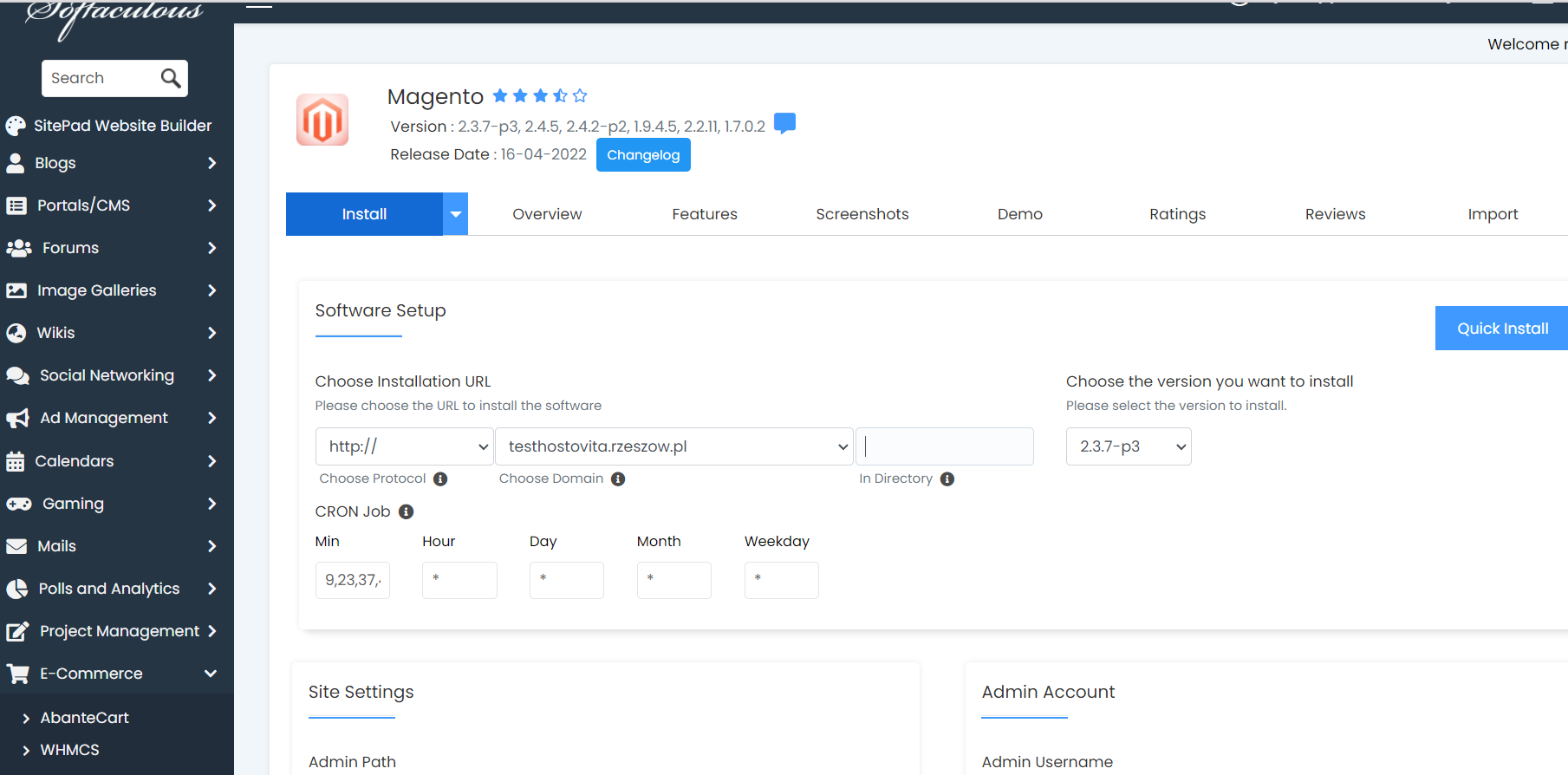
Task: Expand the Mails category
Action: click(x=211, y=546)
